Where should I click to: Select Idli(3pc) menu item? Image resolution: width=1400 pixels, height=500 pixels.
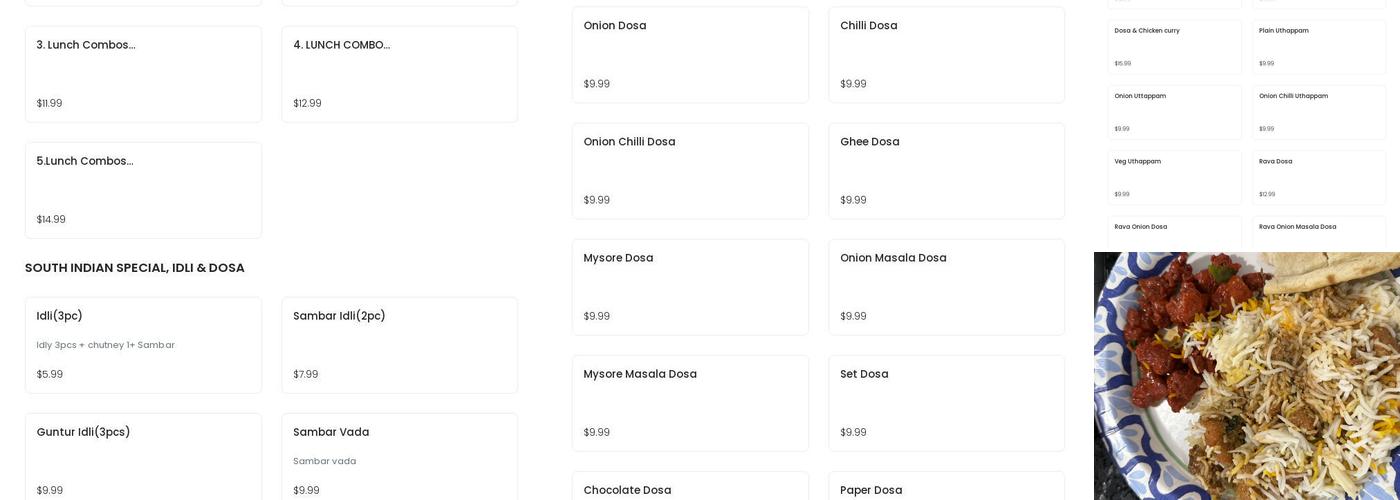143,344
